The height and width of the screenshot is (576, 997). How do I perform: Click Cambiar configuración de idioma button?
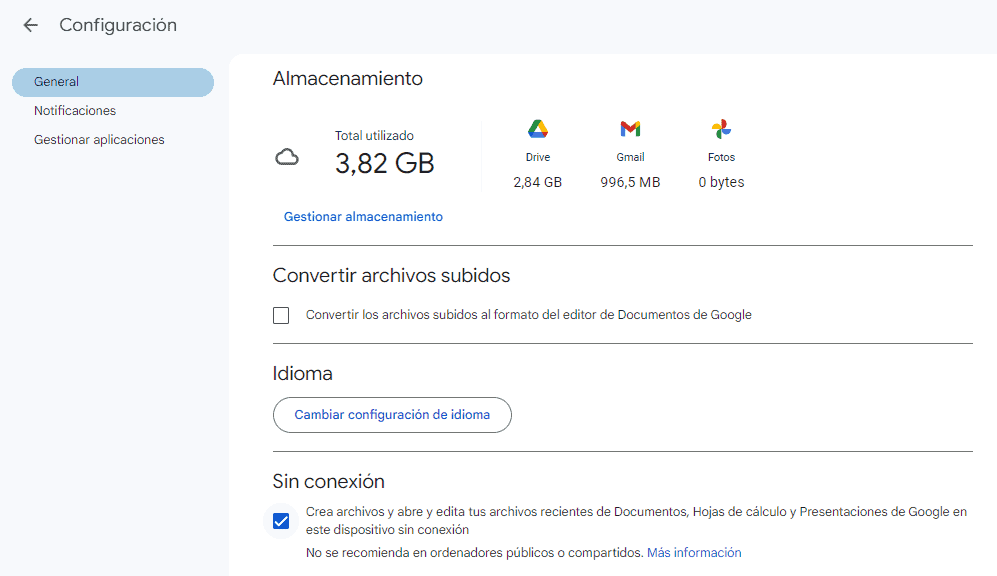pyautogui.click(x=392, y=415)
